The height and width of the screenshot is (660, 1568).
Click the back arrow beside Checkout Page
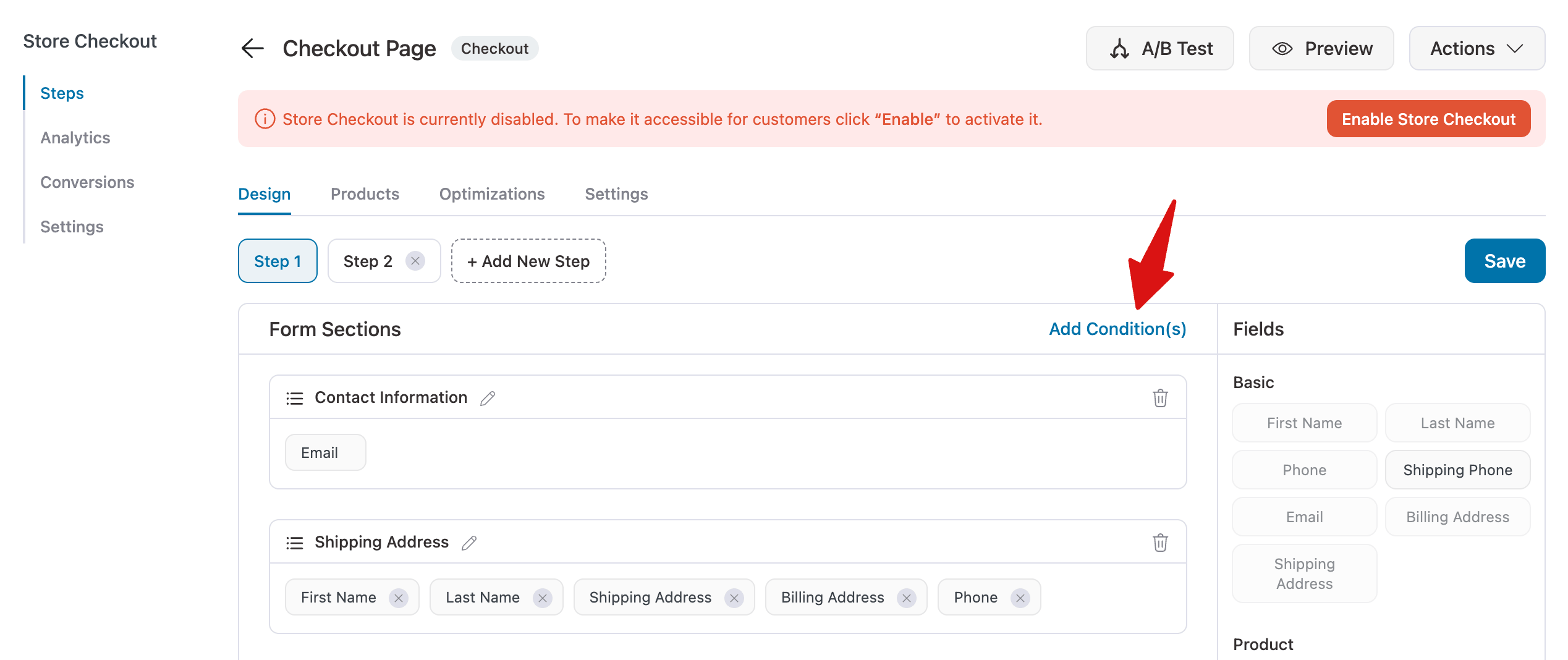click(252, 48)
